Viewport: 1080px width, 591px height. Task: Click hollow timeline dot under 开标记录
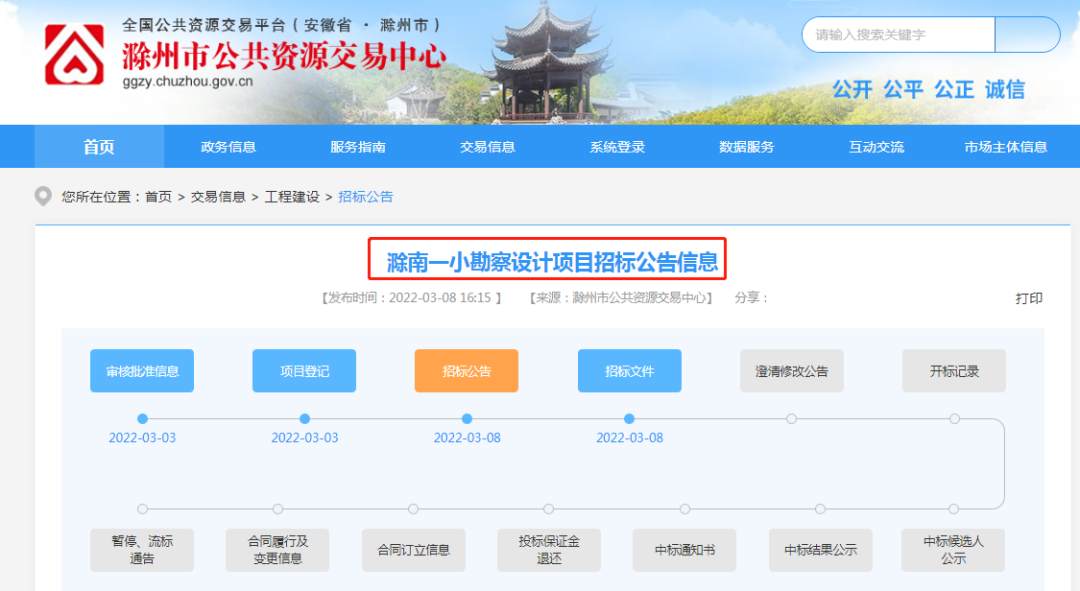coord(955,419)
